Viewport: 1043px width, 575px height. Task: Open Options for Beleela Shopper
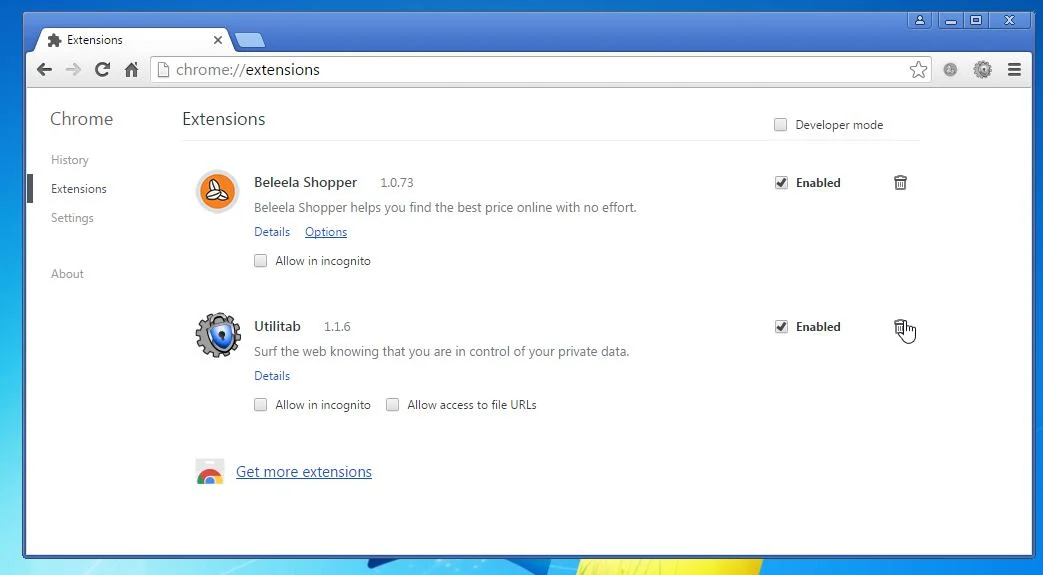(x=326, y=232)
